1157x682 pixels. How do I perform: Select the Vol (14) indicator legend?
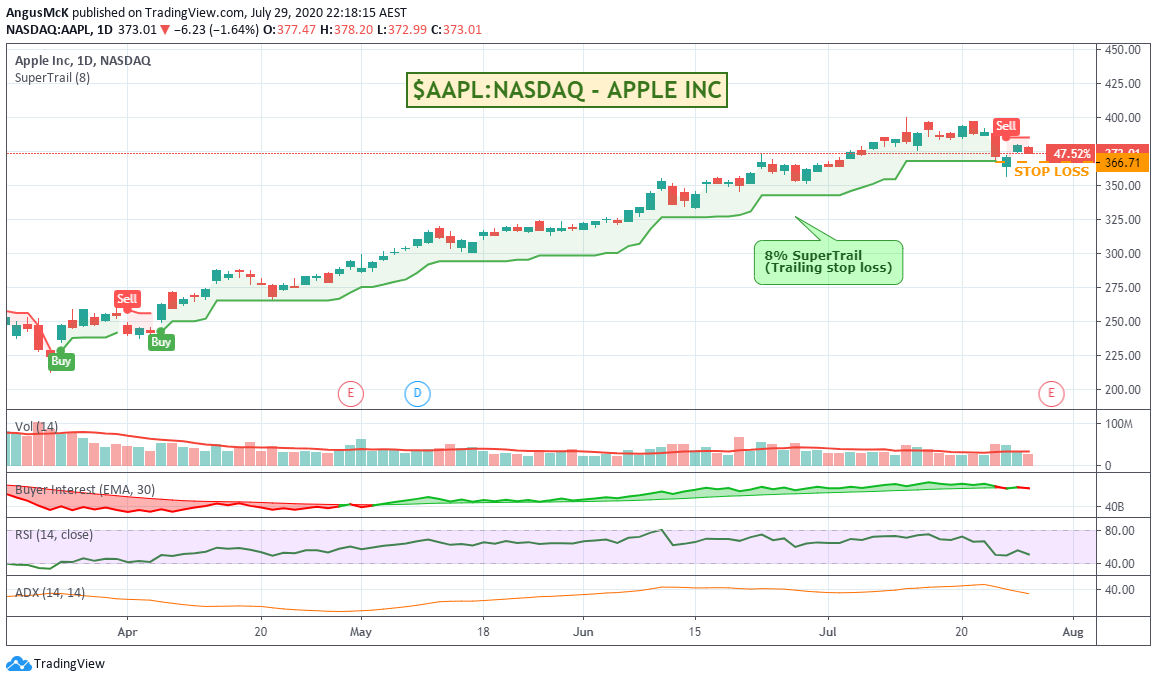click(36, 427)
